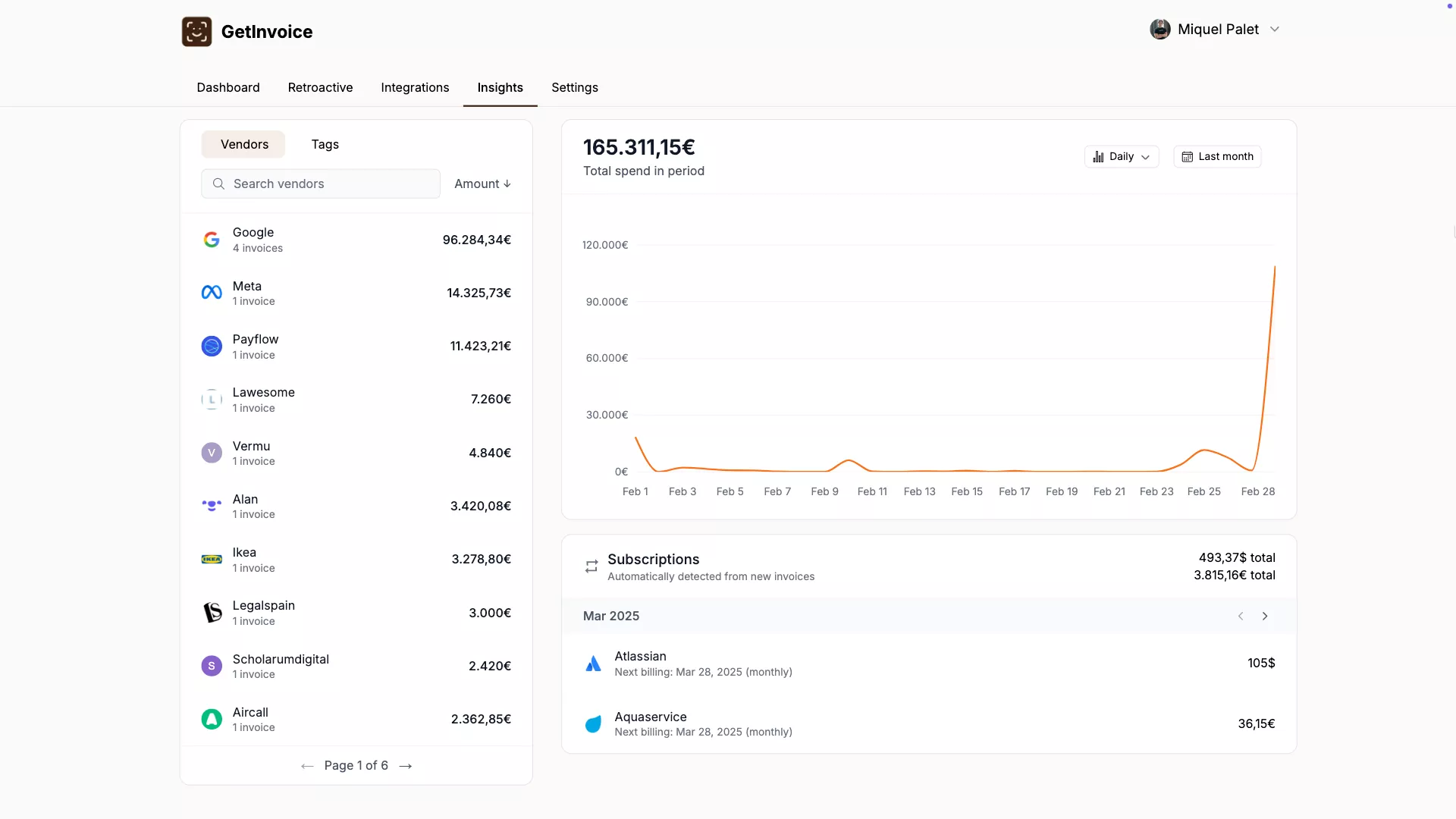Switch to the Vendors toggle

pos(243,144)
